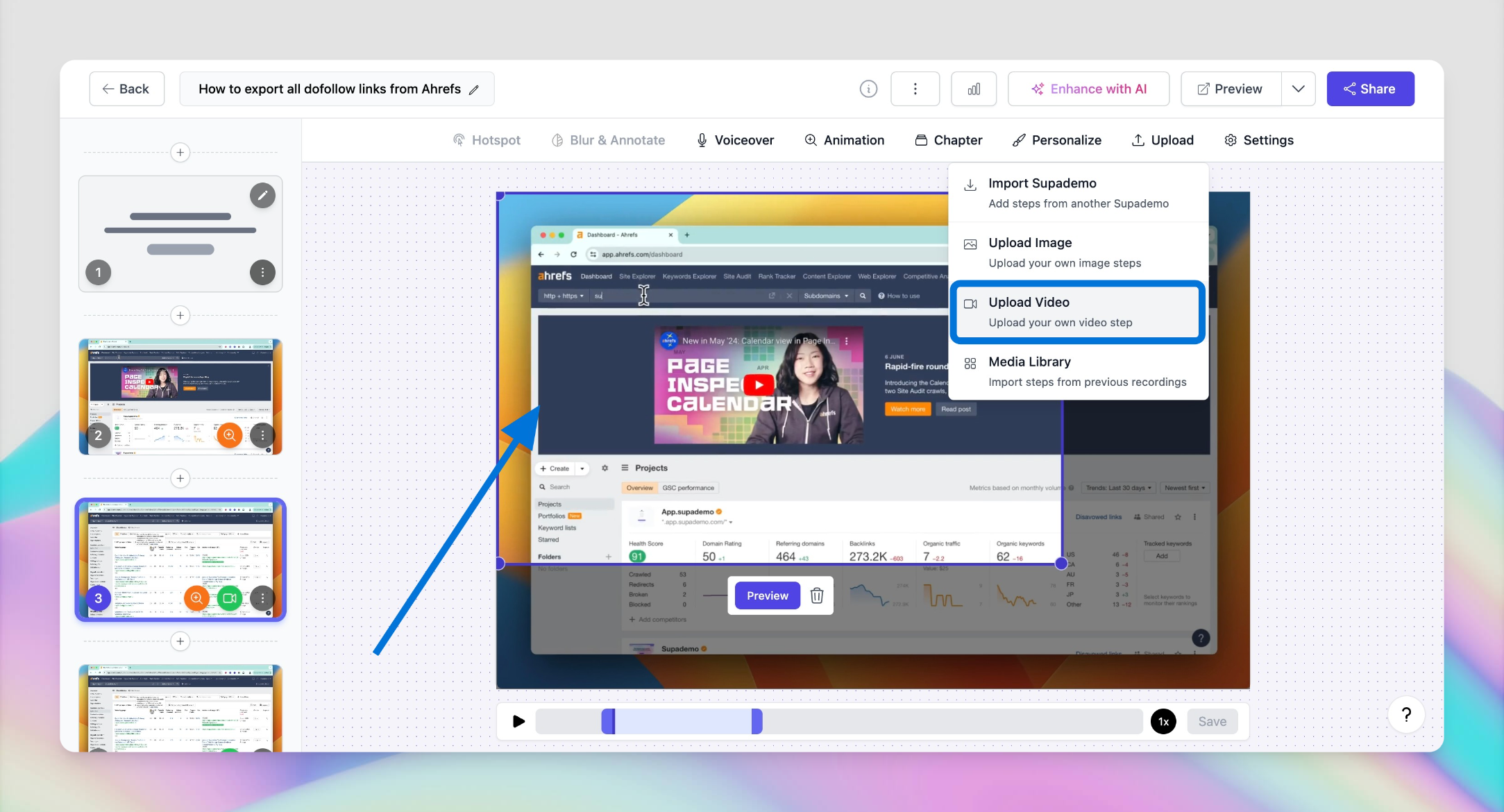This screenshot has width=1504, height=812.
Task: Open the Animation tool
Action: coord(844,140)
